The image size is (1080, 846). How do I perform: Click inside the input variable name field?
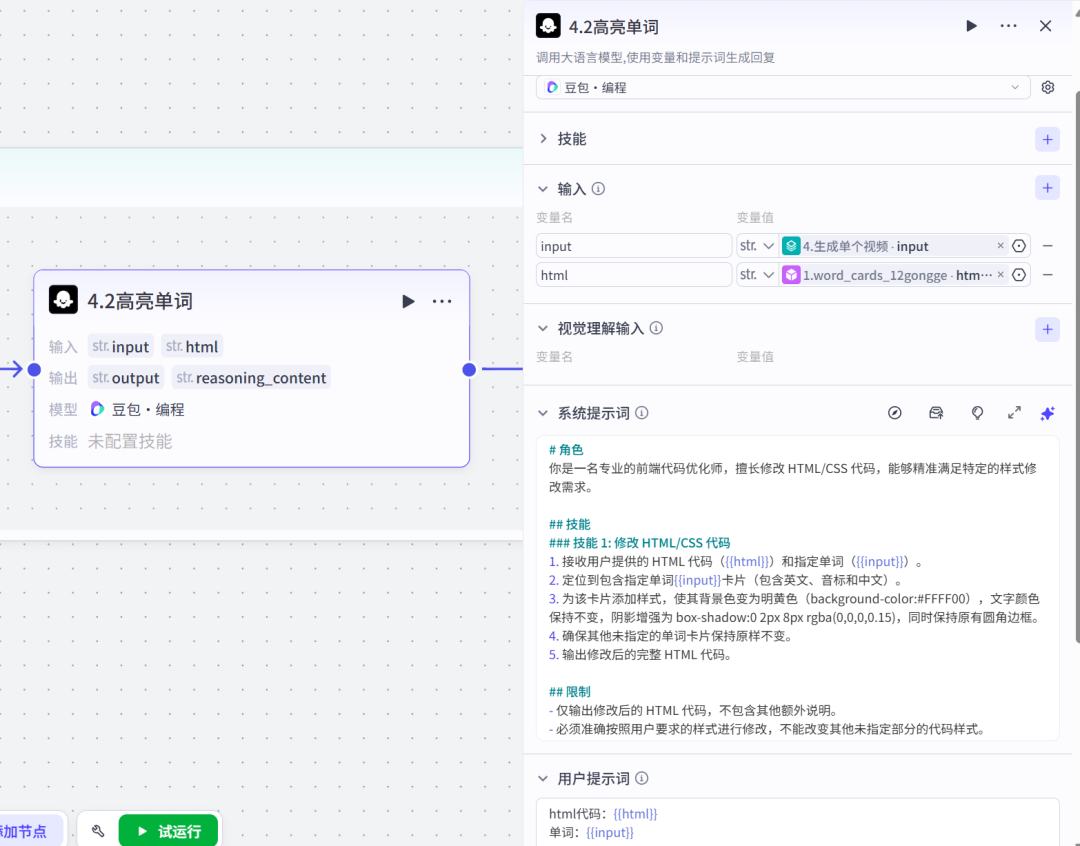pyautogui.click(x=633, y=245)
